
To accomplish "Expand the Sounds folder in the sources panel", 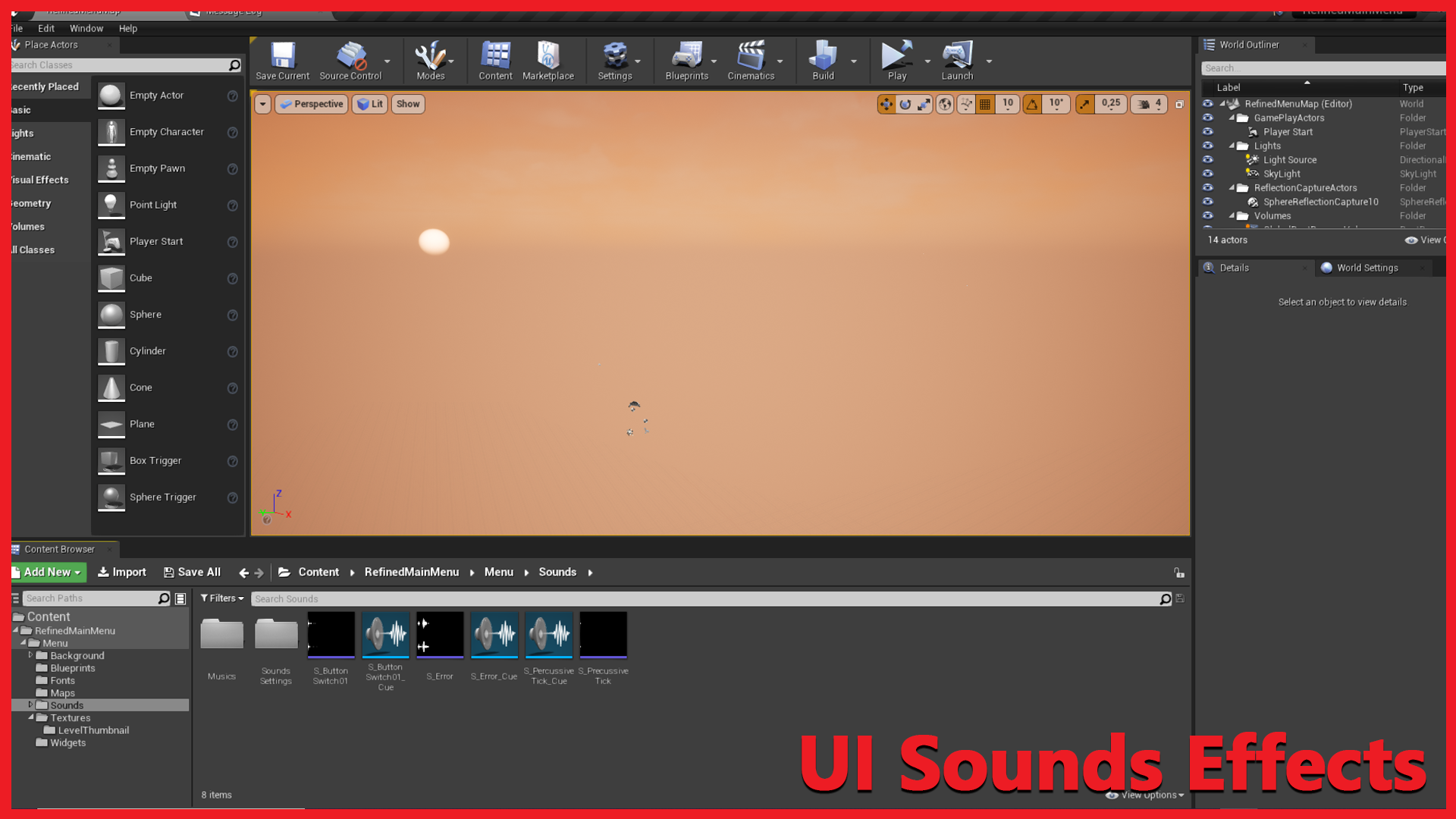I will (31, 704).
